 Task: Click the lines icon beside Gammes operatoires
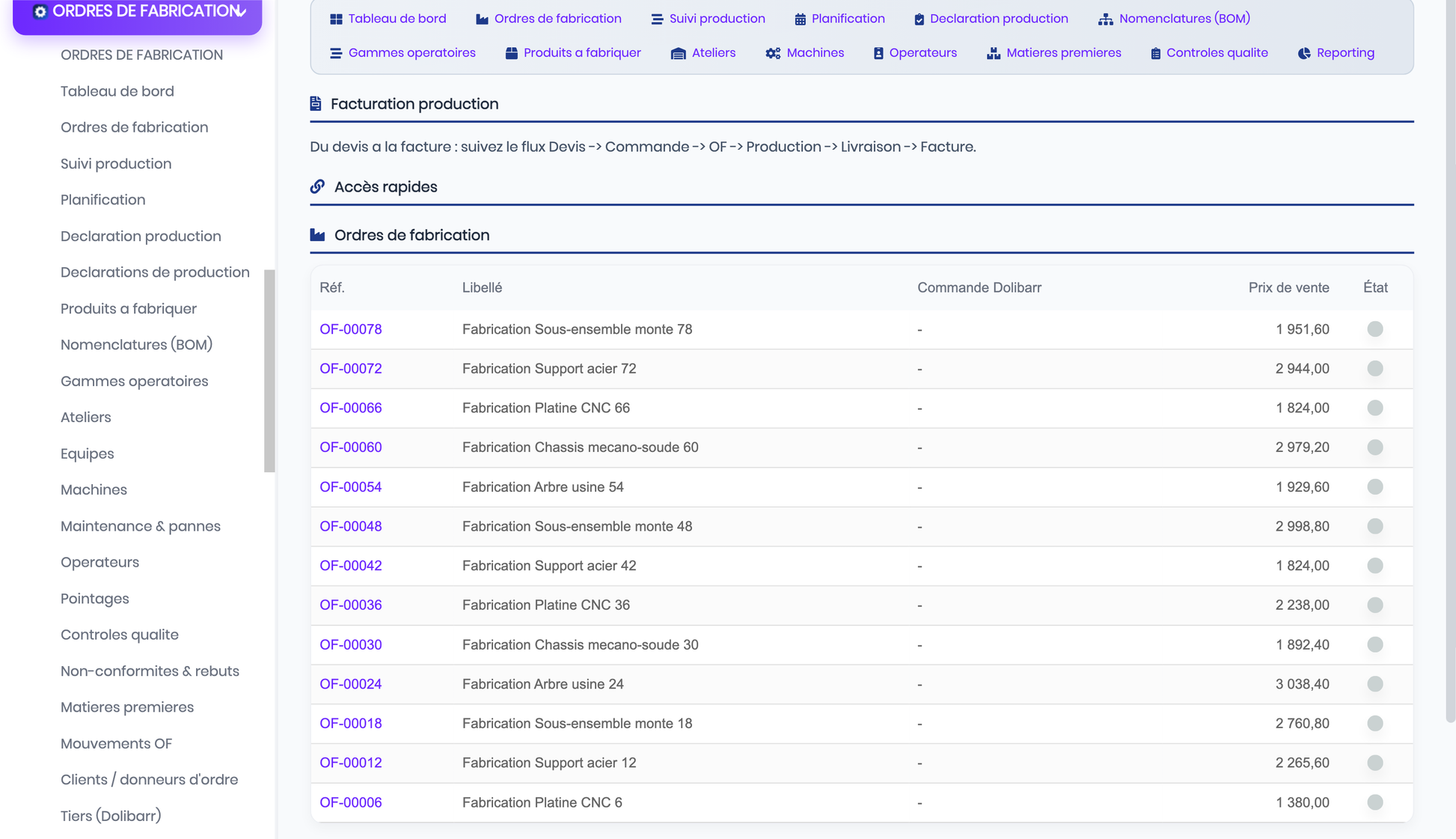point(336,53)
